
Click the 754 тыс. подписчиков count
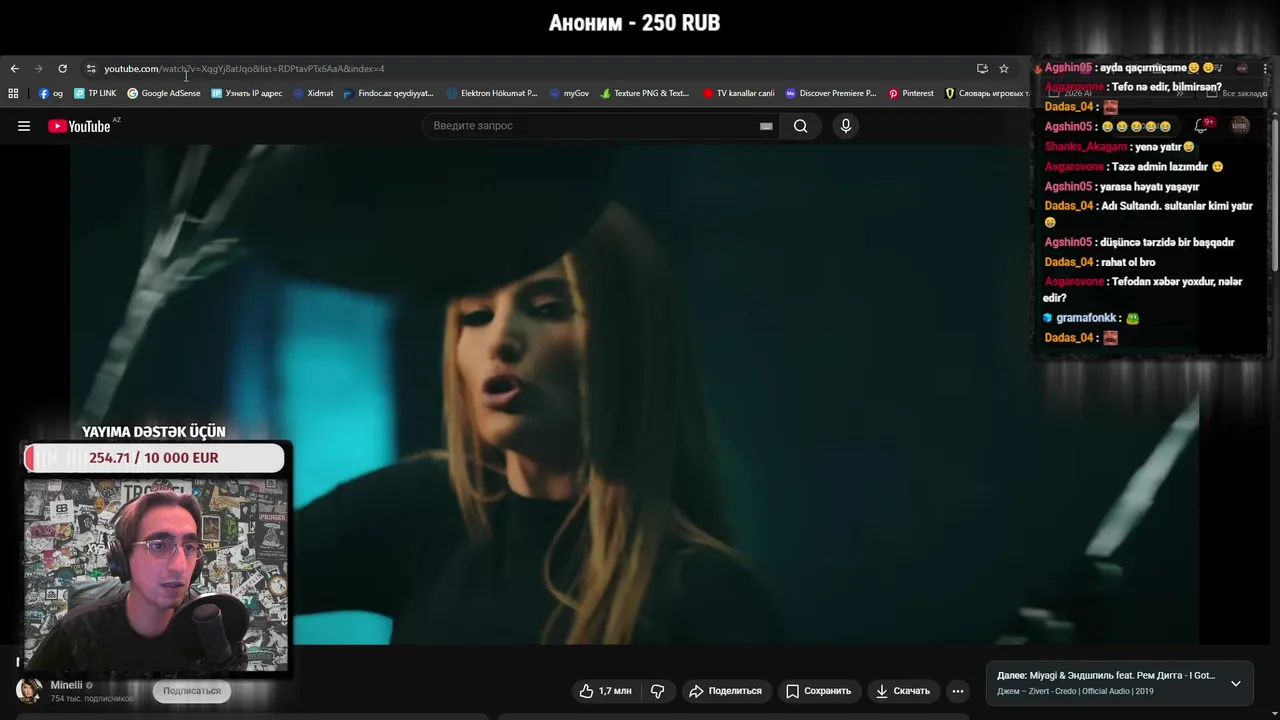pyautogui.click(x=92, y=698)
